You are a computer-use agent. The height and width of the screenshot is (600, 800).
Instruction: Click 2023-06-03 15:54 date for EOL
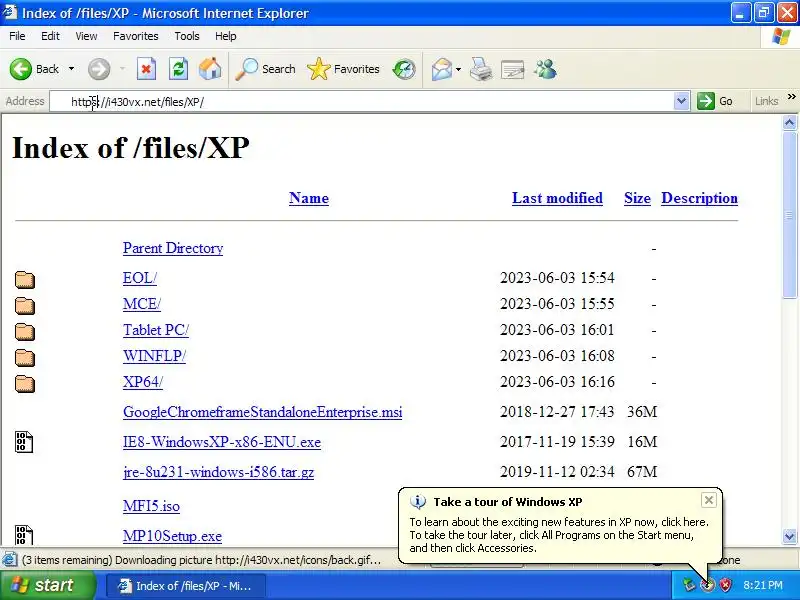[557, 278]
